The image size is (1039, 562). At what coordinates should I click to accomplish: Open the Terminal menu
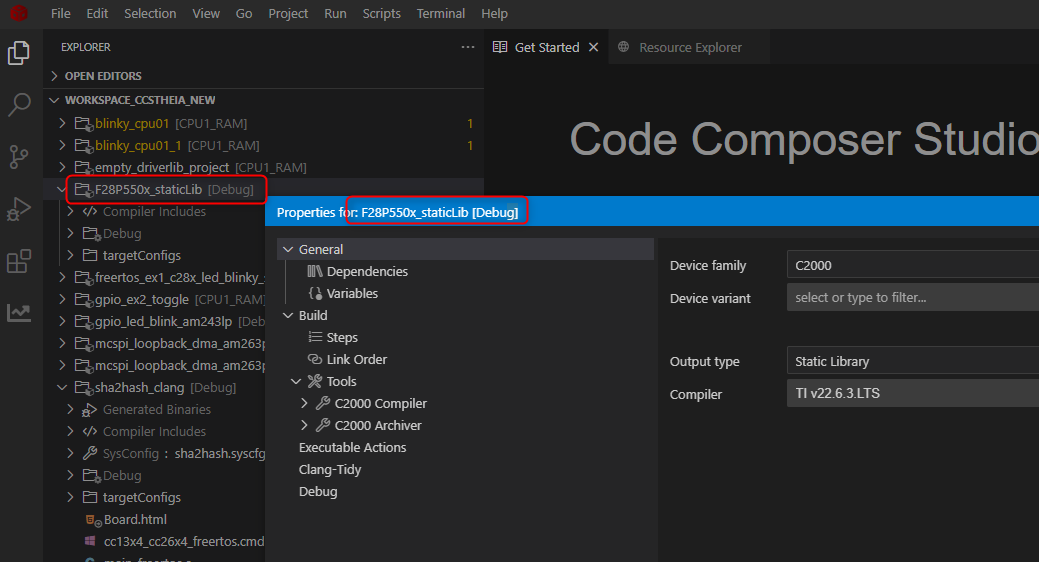(x=441, y=13)
